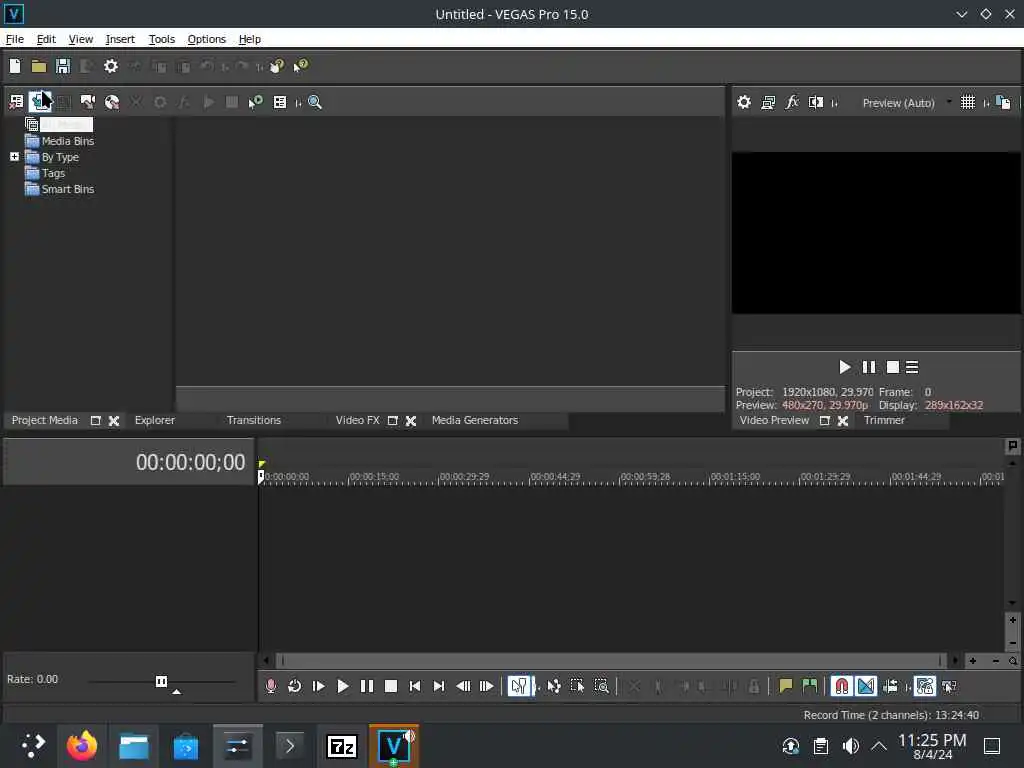Select the Zoom Edit tool
1024x768 pixels.
601,686
